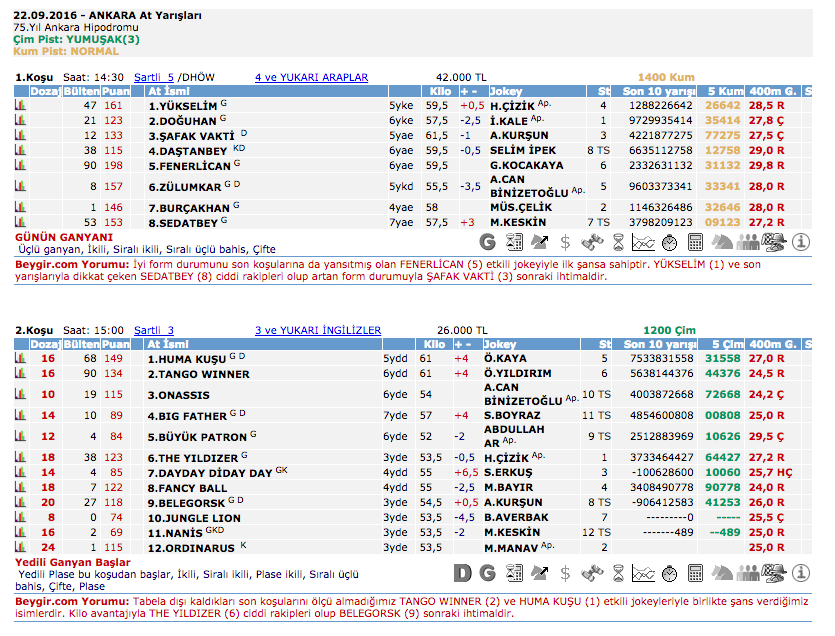Open the "4 ve YUKARI ARAPLAR" link

(x=311, y=77)
